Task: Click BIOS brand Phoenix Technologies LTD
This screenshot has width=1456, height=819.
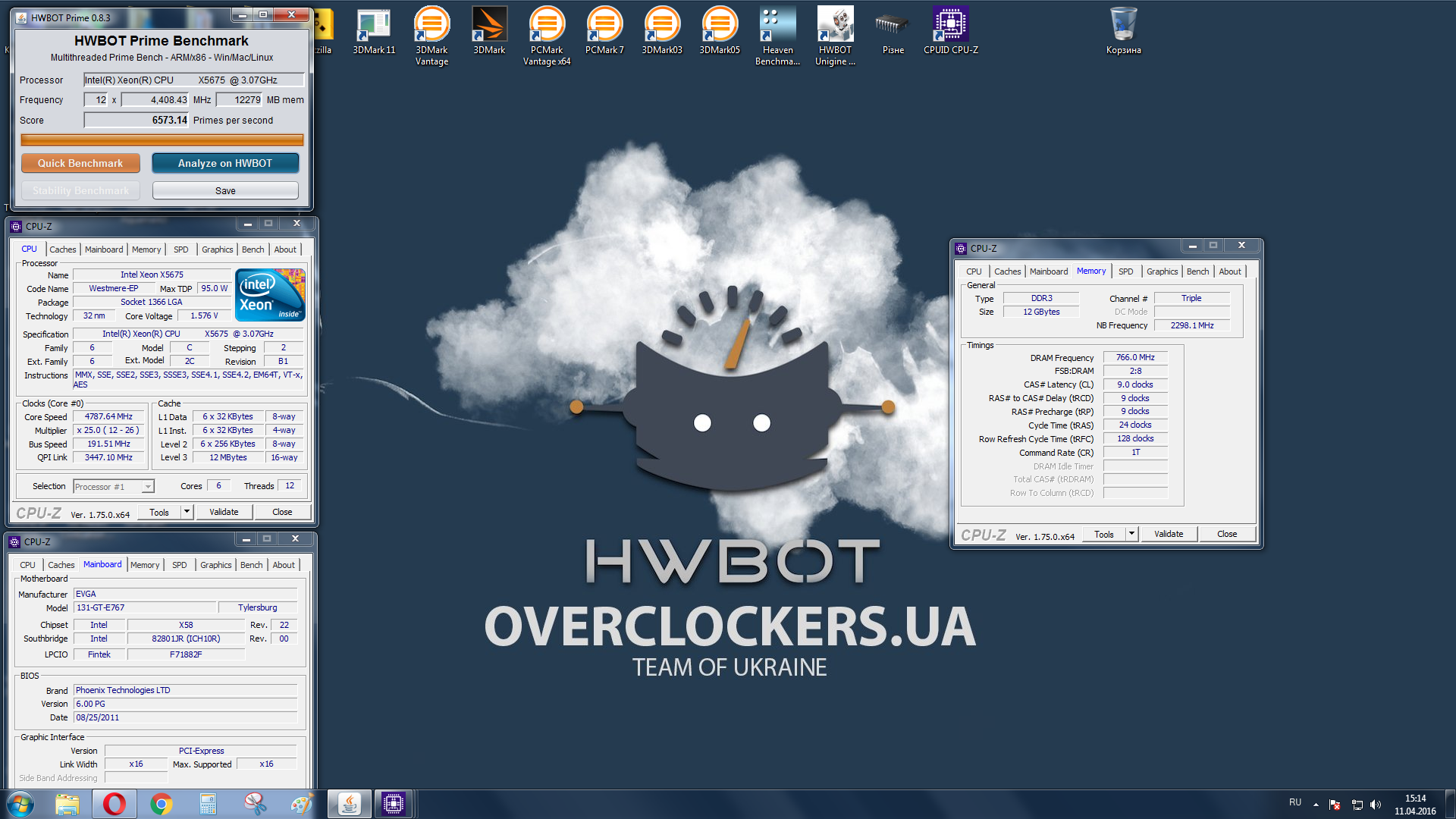Action: tap(186, 690)
